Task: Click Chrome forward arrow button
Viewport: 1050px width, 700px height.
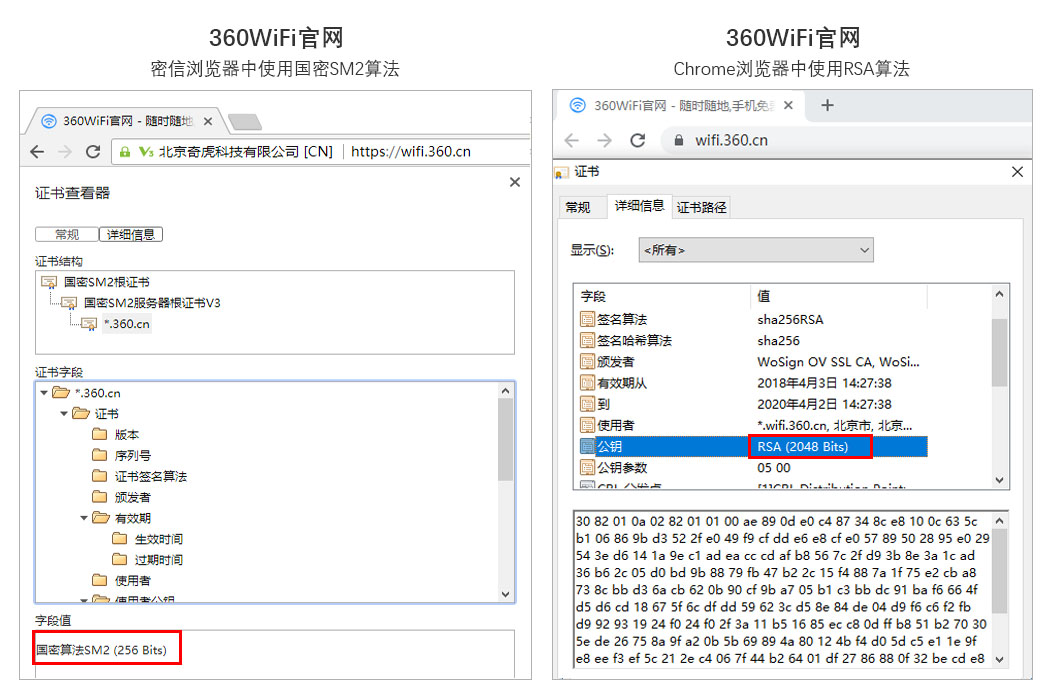Action: pyautogui.click(x=604, y=140)
